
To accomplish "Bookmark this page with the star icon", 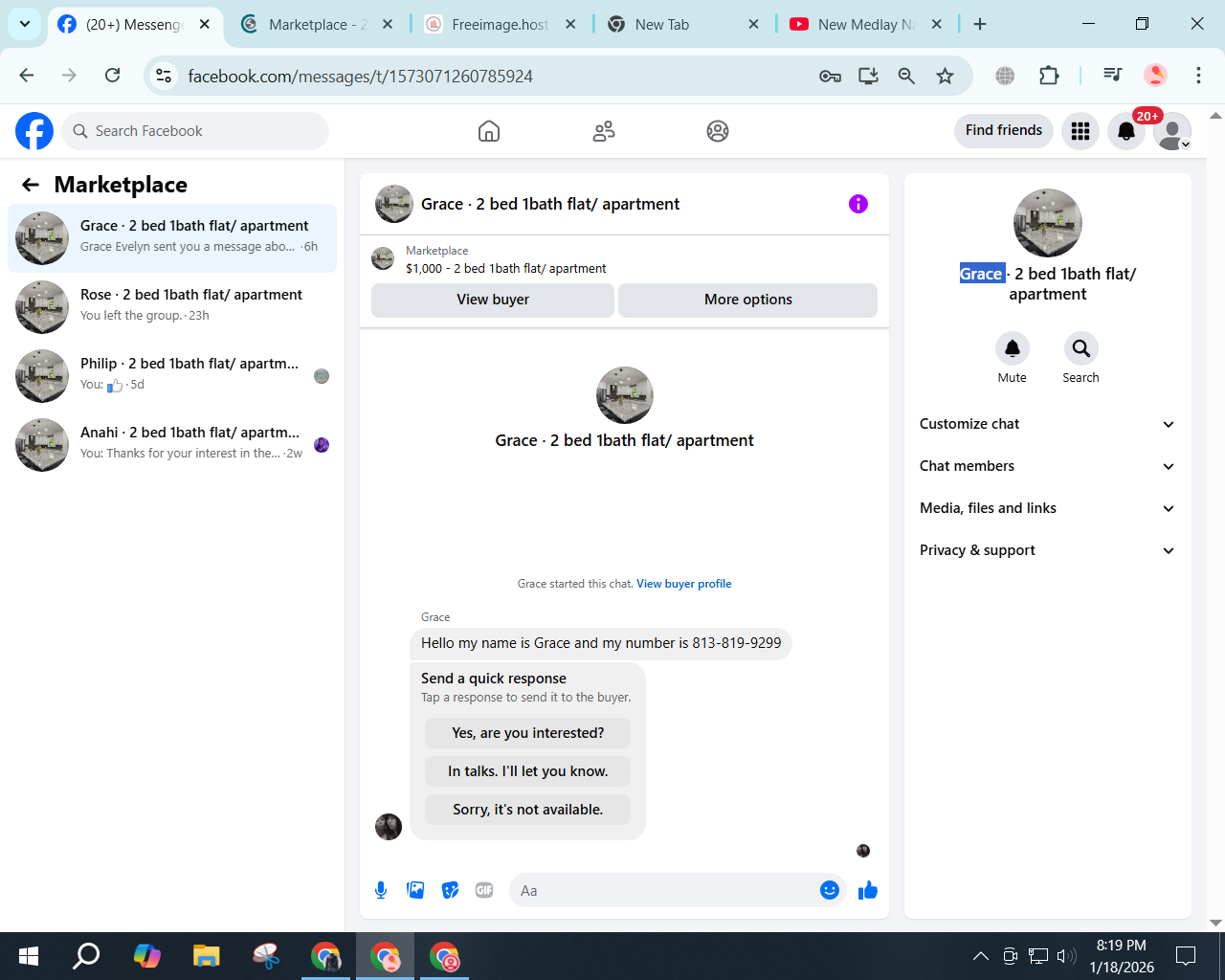I will (946, 77).
